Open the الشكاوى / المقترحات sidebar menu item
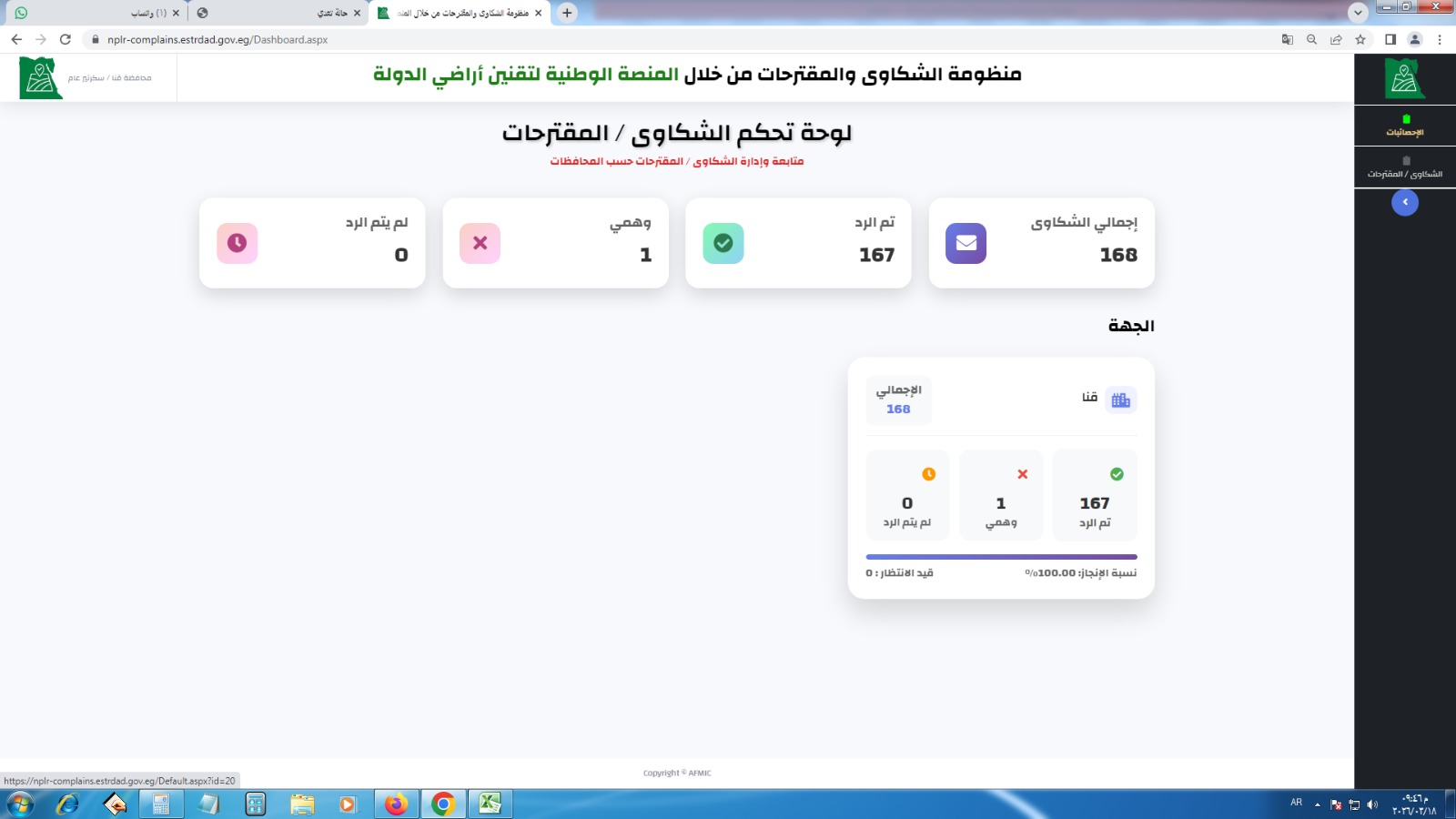Screen dimensions: 1456x819 pyautogui.click(x=1404, y=167)
